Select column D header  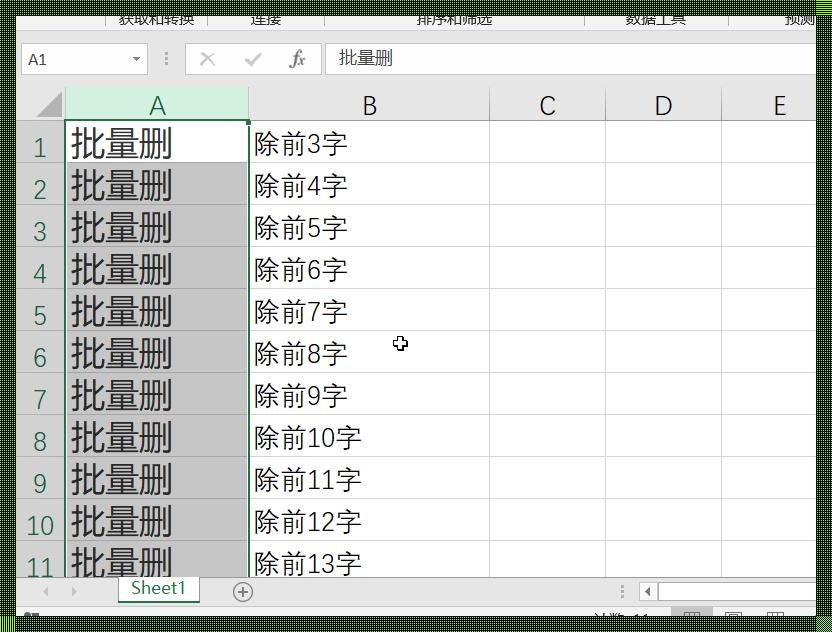[663, 105]
